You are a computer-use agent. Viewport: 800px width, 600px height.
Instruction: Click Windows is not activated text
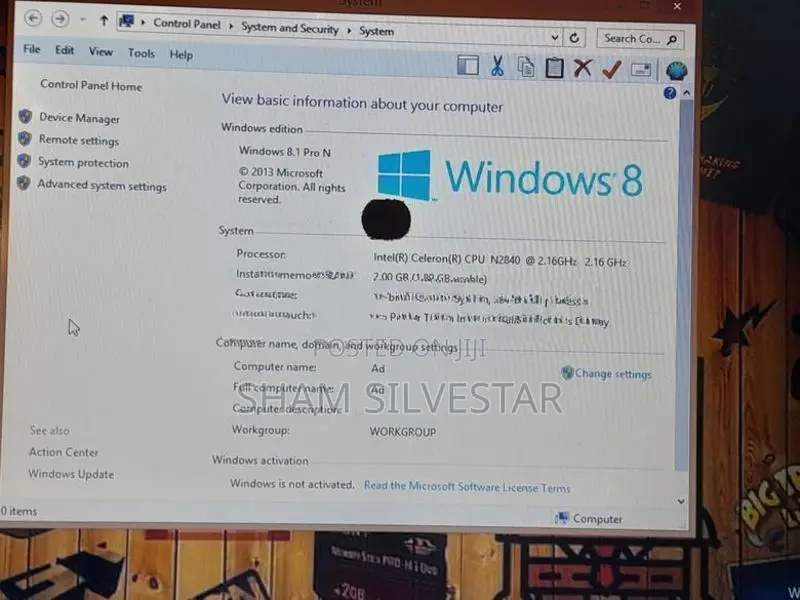pos(292,484)
